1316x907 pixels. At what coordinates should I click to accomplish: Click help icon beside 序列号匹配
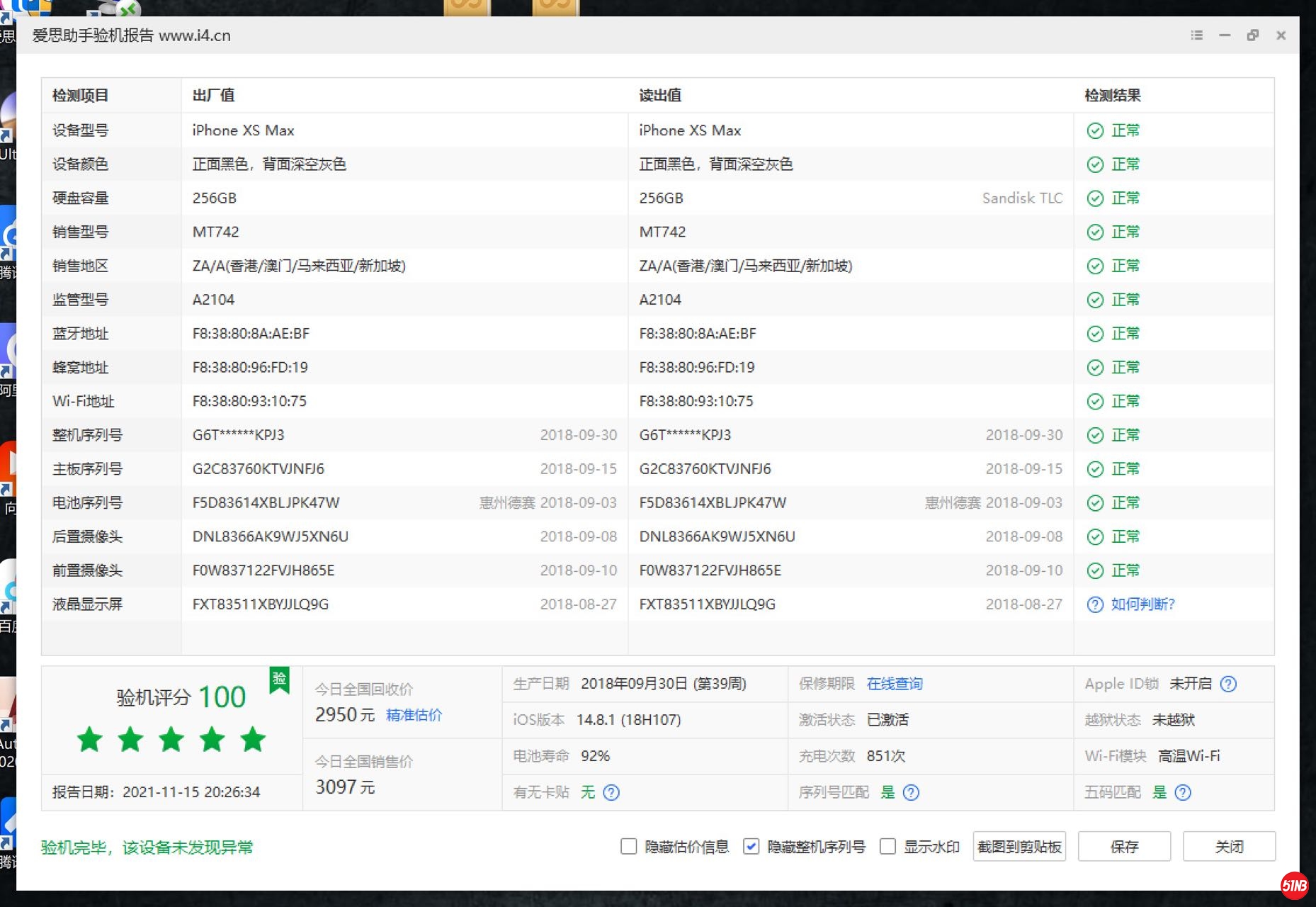[x=912, y=792]
